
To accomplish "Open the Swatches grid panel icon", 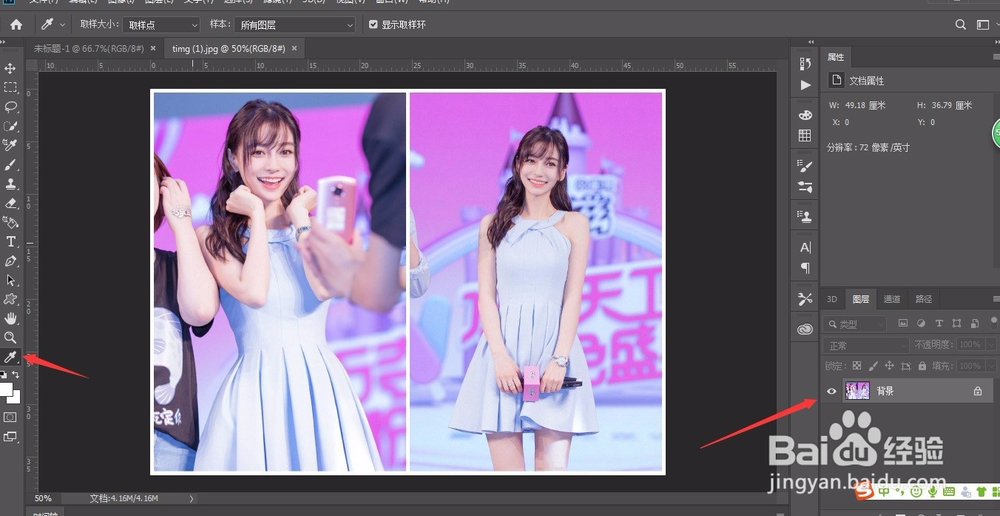I will 805,136.
